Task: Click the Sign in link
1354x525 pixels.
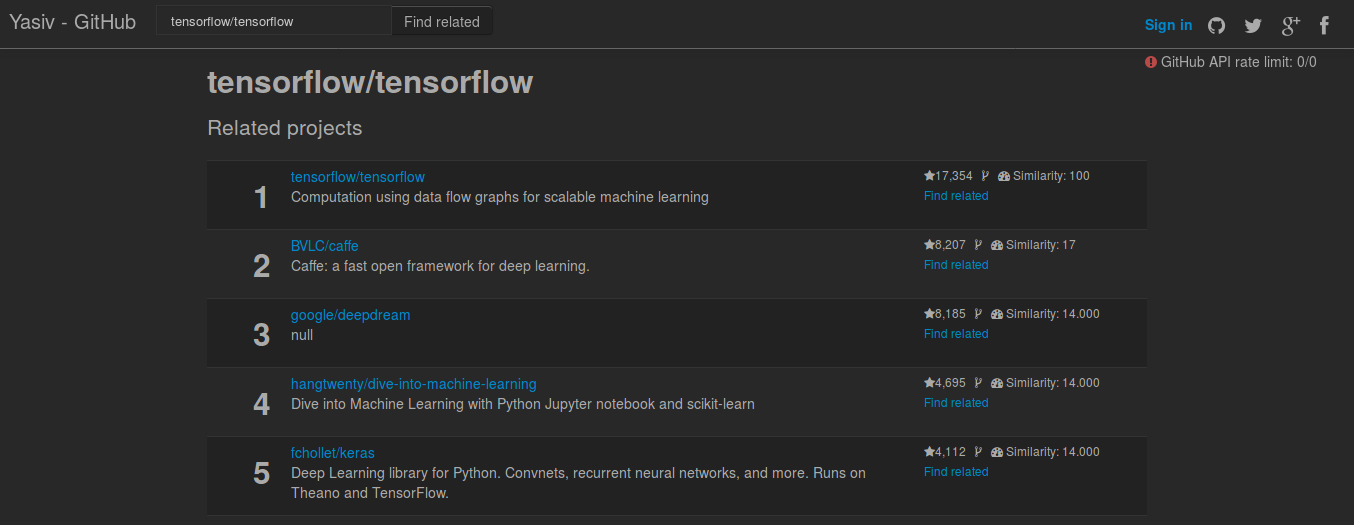Action: 1168,25
